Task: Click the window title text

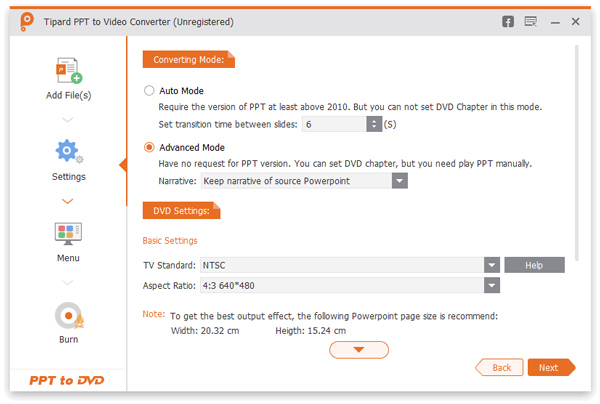Action: click(139, 22)
